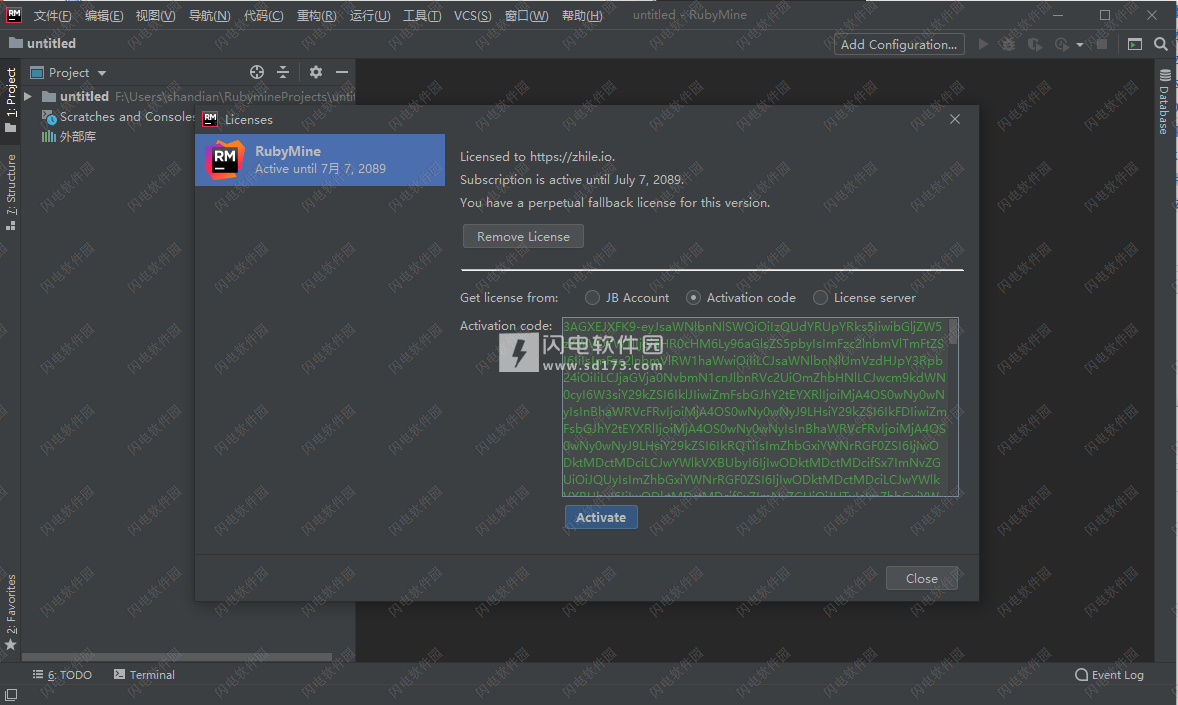Minimize the RubyMine window
1178x705 pixels.
click(1058, 15)
